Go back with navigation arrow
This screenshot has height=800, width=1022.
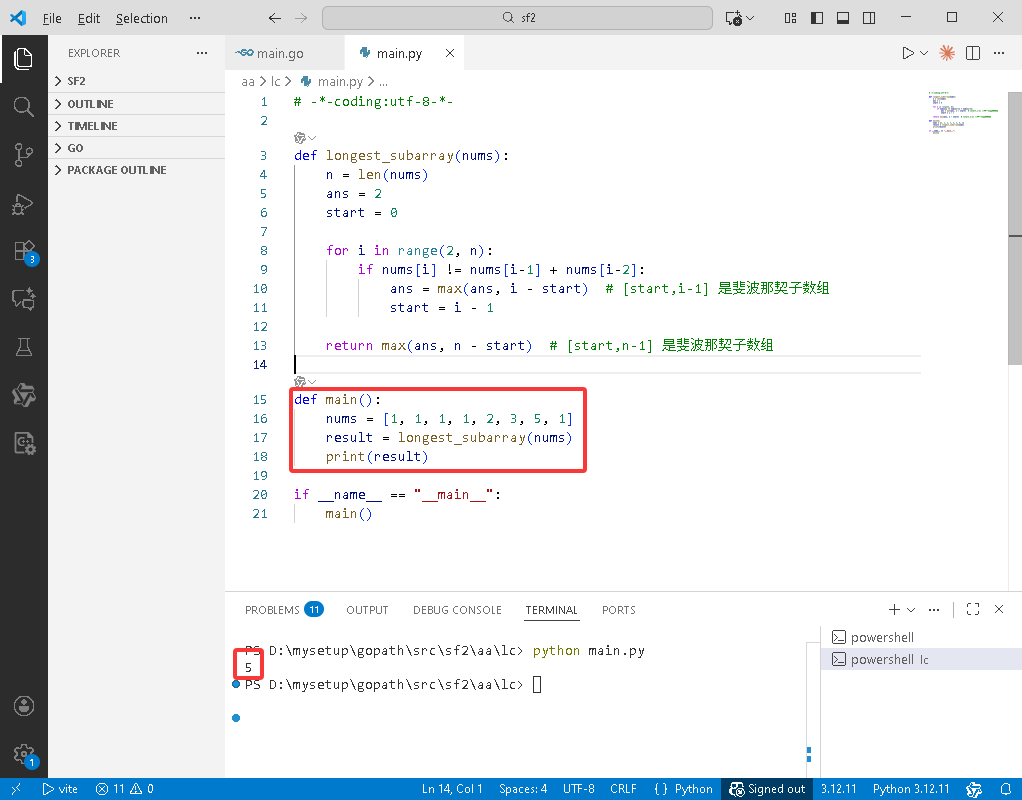275,18
